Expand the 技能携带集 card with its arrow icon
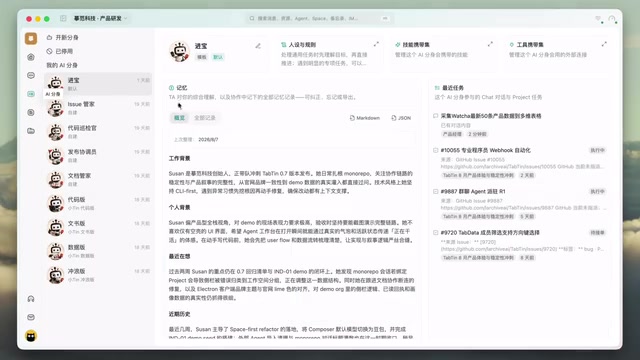Viewport: 640px width, 360px height. (x=490, y=44)
